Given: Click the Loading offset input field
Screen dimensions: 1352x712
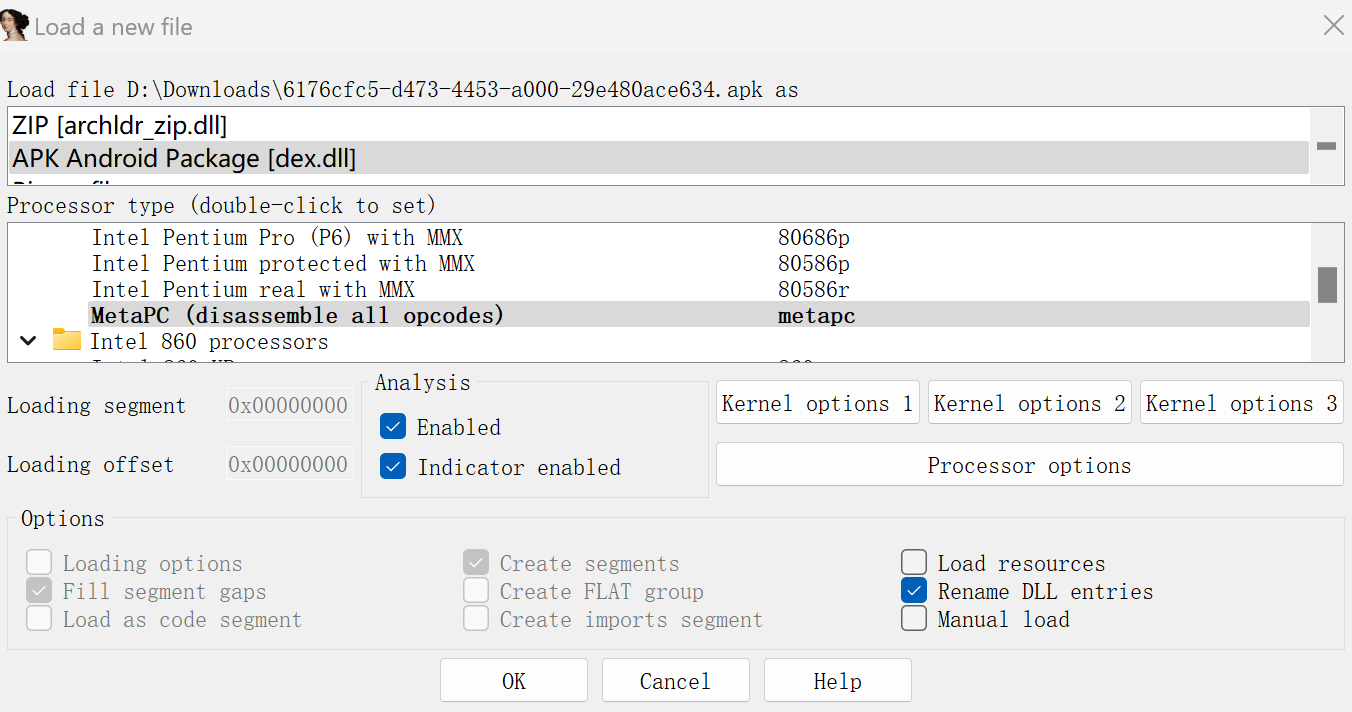Looking at the screenshot, I should pos(289,464).
